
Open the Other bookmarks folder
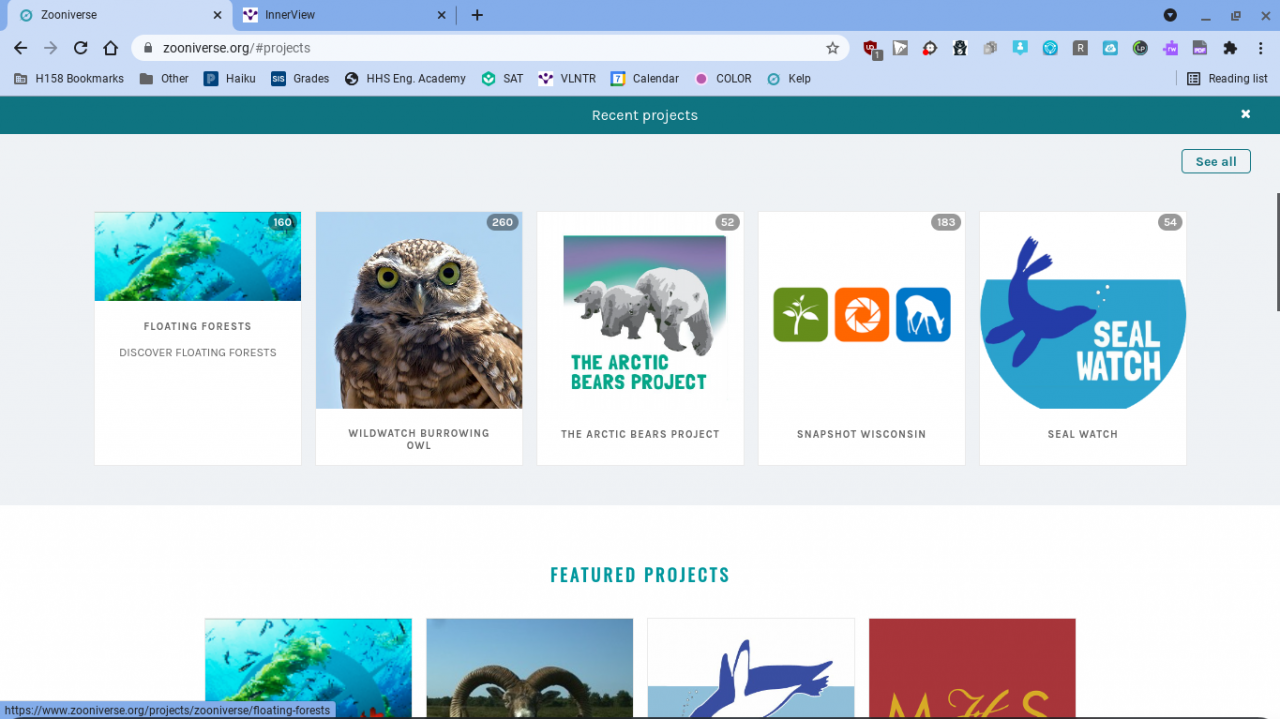164,78
